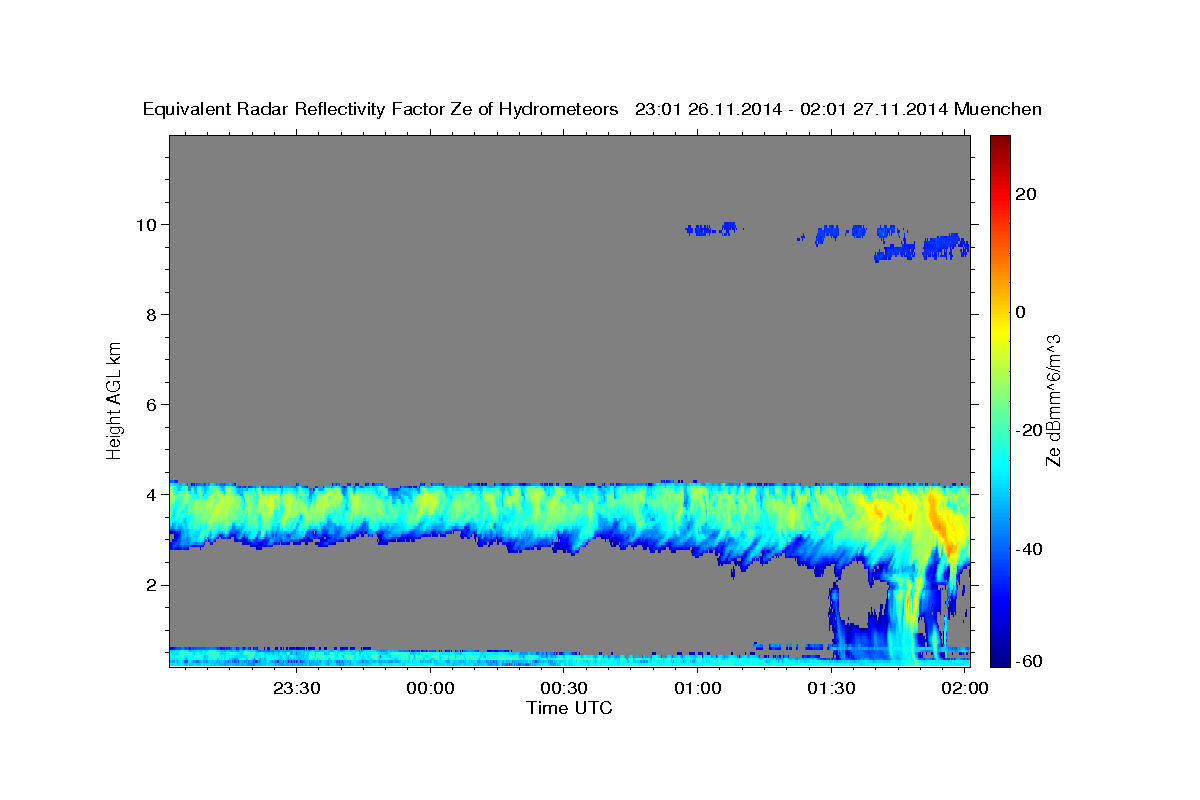Click the dark blue bottom of the colorbar
Viewport: 1200px width, 800px height.
[1001, 658]
